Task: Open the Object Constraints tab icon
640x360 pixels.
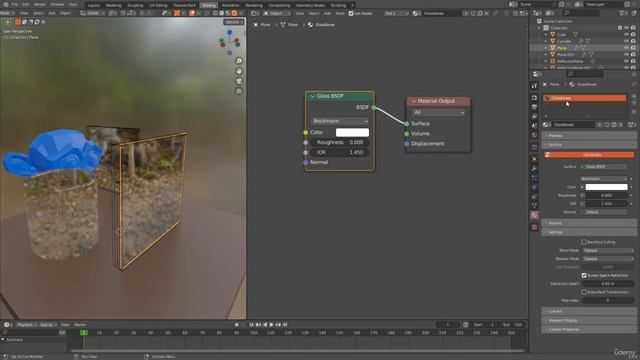Action: click(x=534, y=196)
